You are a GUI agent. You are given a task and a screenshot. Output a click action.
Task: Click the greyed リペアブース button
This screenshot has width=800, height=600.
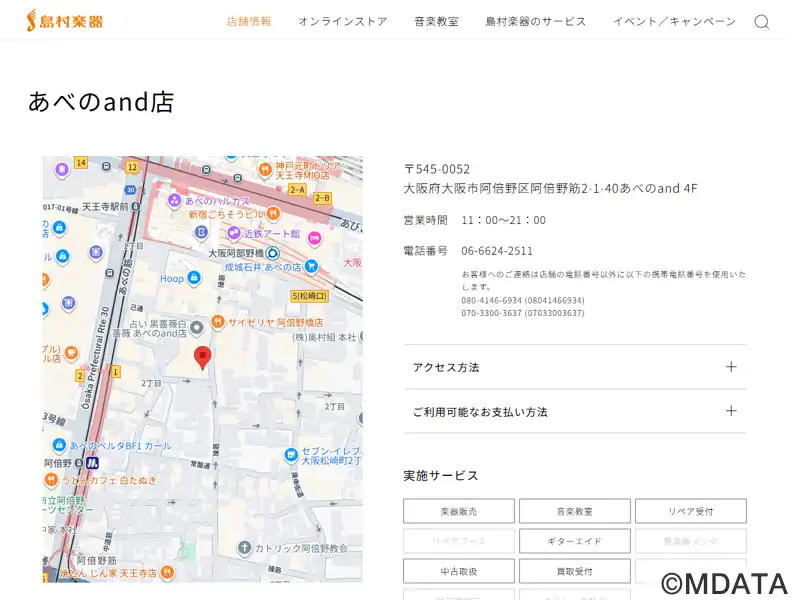[459, 541]
